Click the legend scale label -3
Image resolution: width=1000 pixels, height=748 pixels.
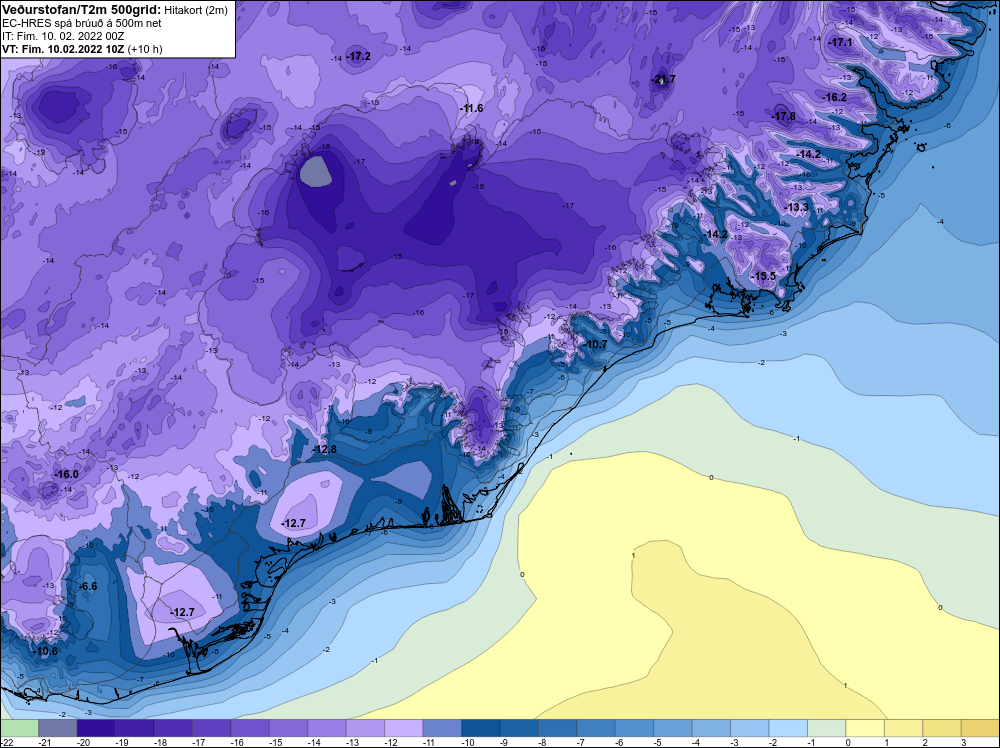pyautogui.click(x=736, y=743)
